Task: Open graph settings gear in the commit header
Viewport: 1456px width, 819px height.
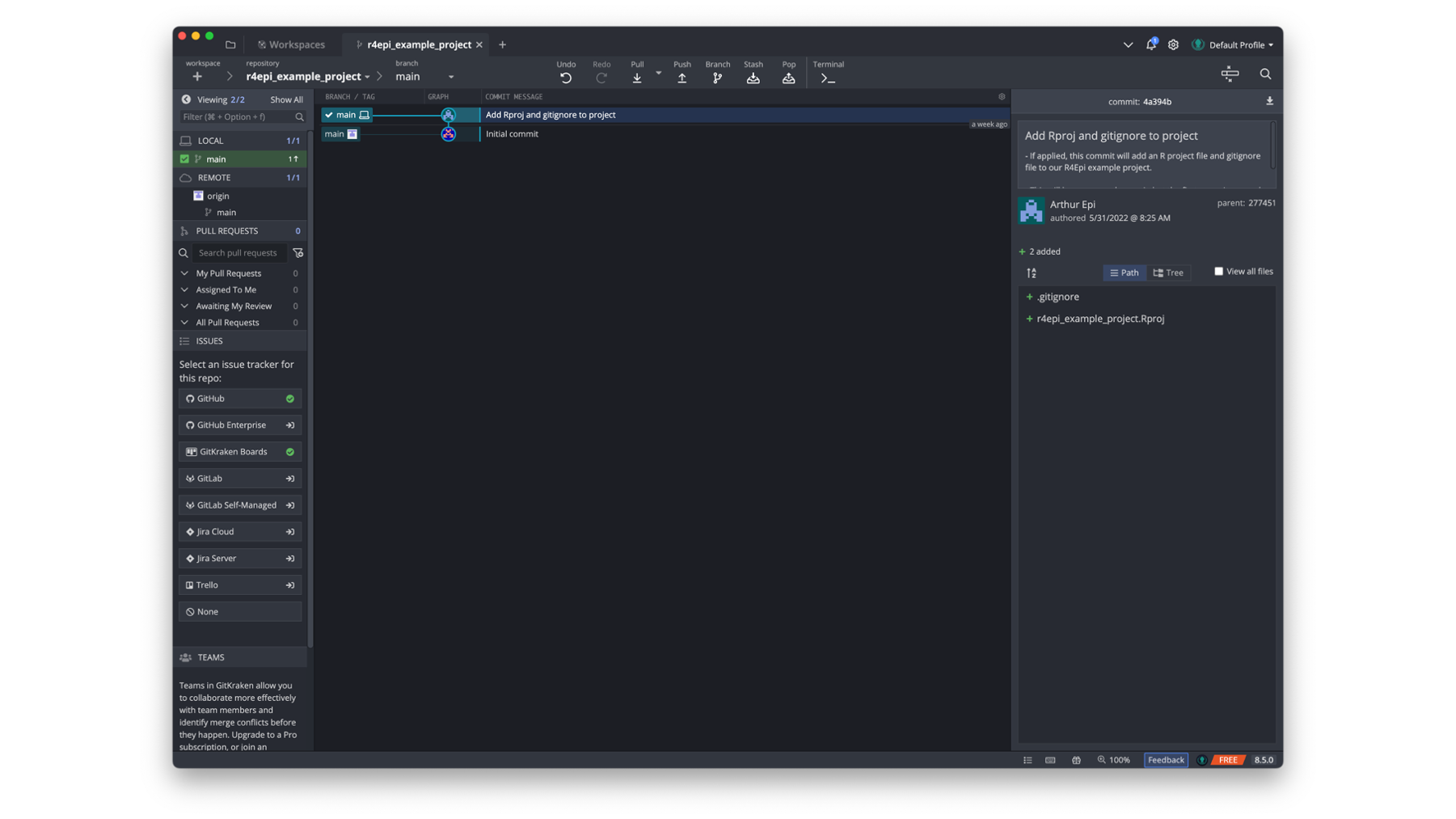Action: (x=1002, y=96)
